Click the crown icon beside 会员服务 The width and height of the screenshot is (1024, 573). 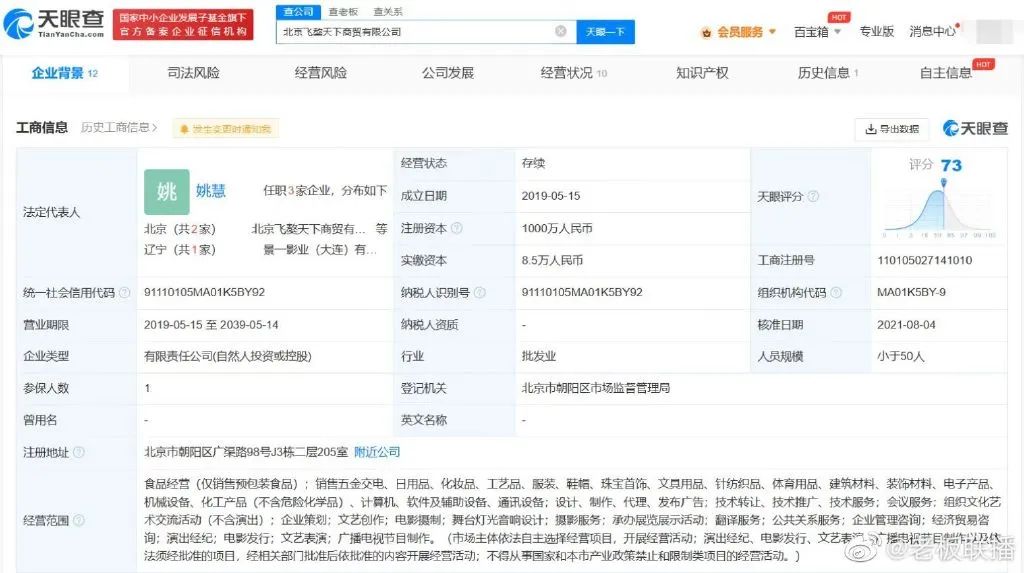click(706, 32)
